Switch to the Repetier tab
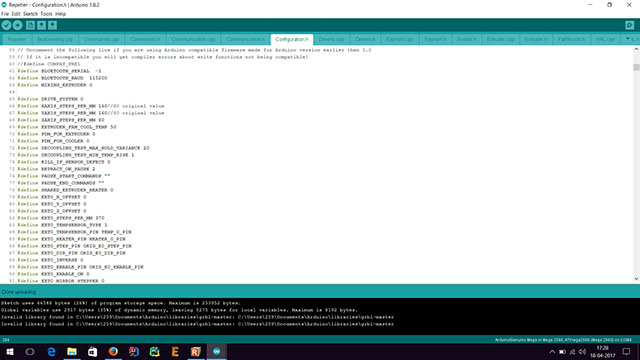Screen dimensions: 640x360 tap(17, 40)
